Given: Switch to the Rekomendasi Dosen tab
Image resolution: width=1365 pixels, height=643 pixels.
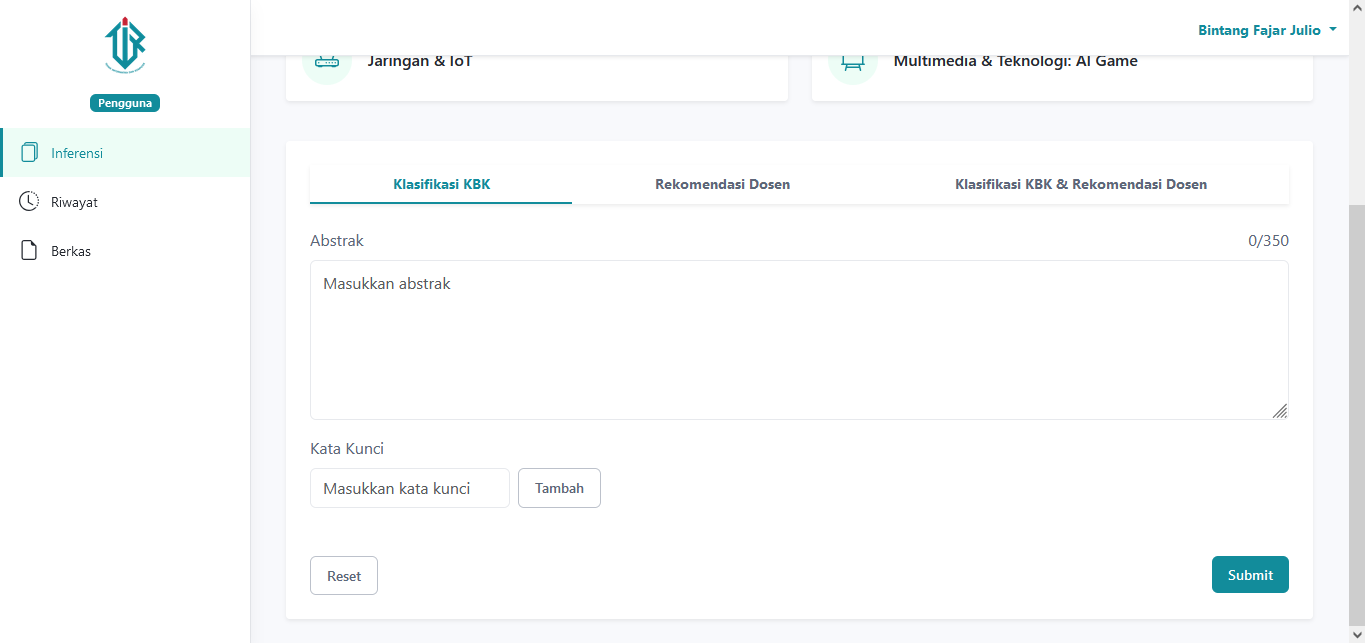Looking at the screenshot, I should (x=722, y=185).
